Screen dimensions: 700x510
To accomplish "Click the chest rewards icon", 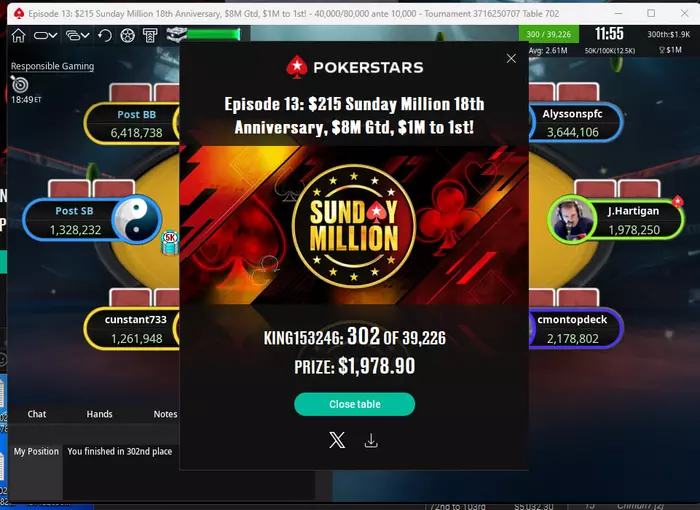I will pos(176,34).
